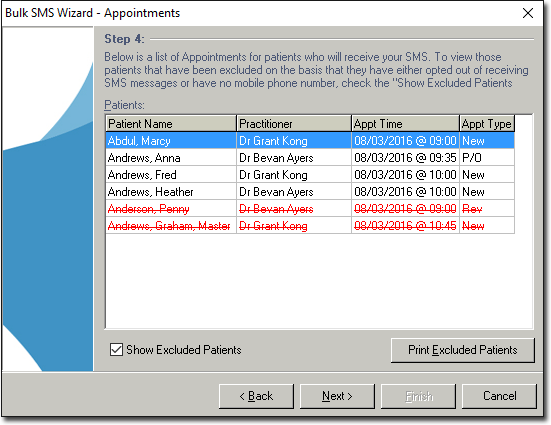Image resolution: width=551 pixels, height=425 pixels.
Task: Click empty area of patients list
Action: click(319, 281)
